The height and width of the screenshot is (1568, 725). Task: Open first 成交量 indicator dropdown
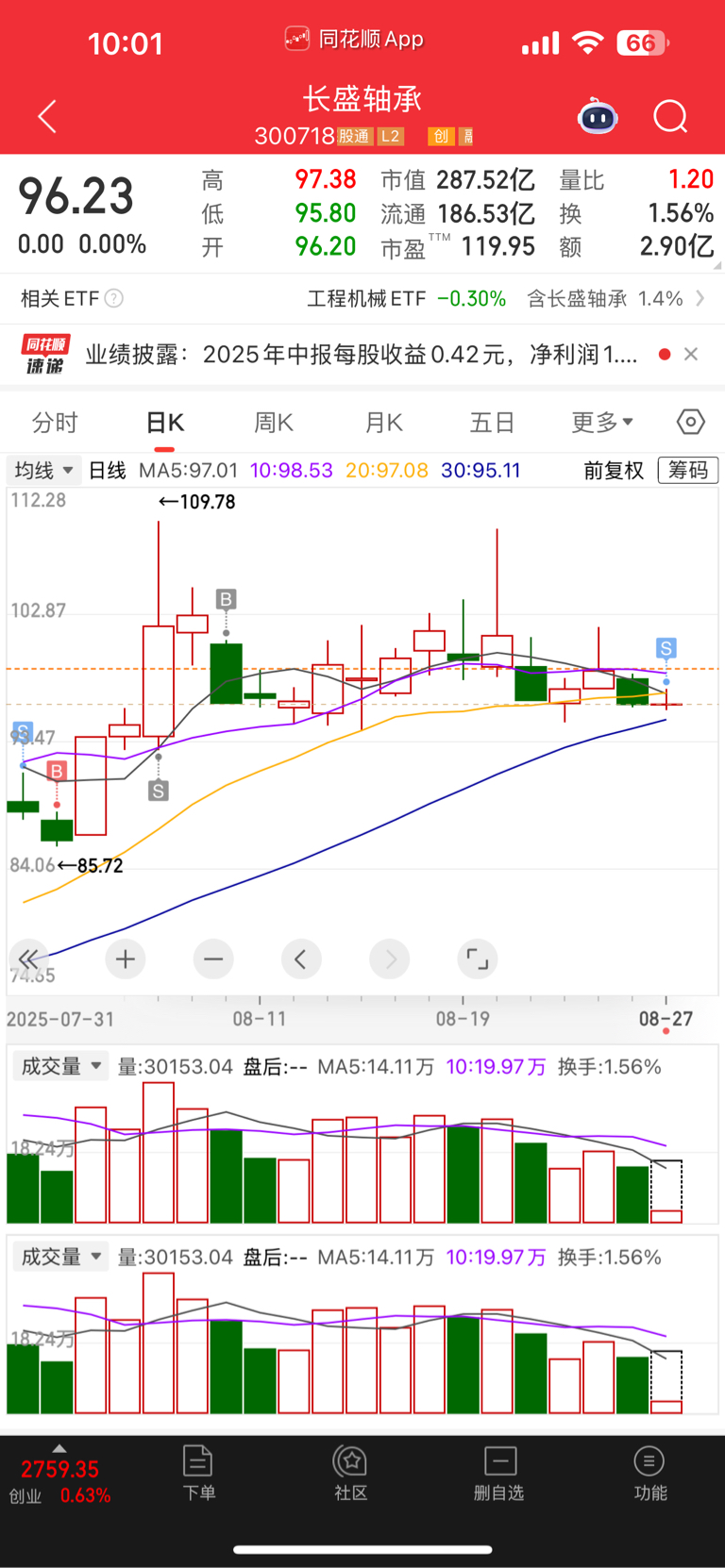tap(60, 1067)
